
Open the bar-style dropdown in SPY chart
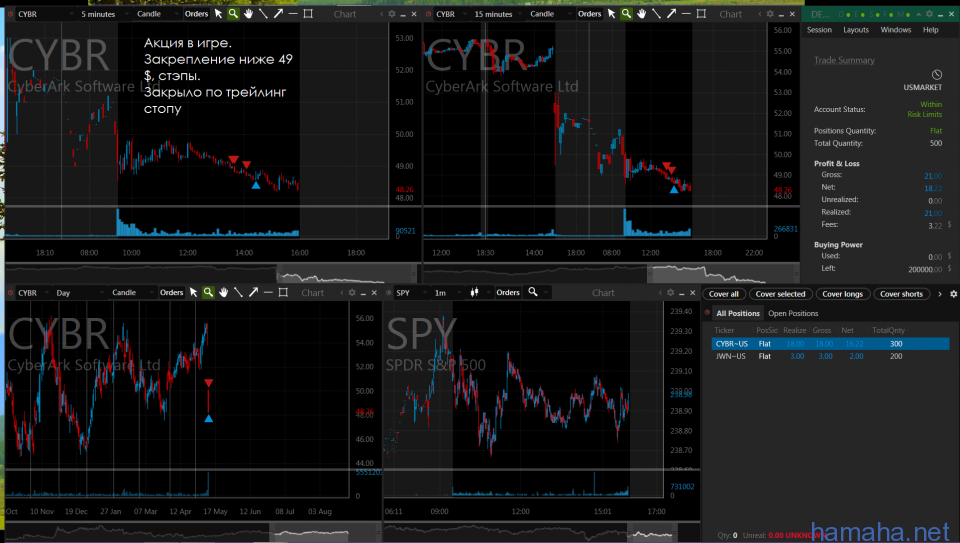pyautogui.click(x=478, y=293)
